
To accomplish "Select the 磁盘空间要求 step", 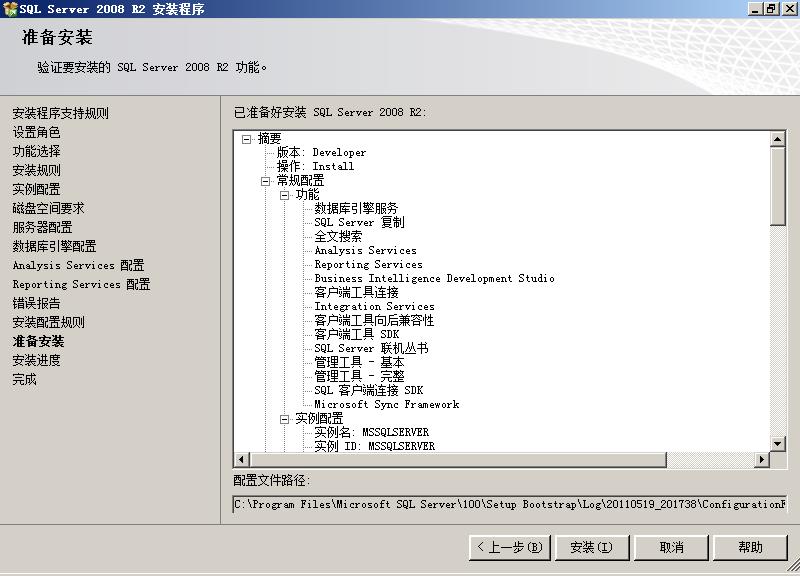I will 48,208.
